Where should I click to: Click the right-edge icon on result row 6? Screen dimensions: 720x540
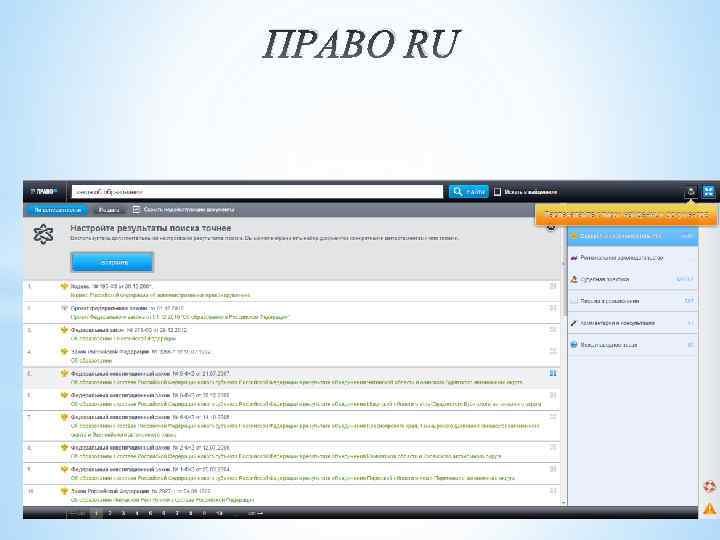pos(553,395)
